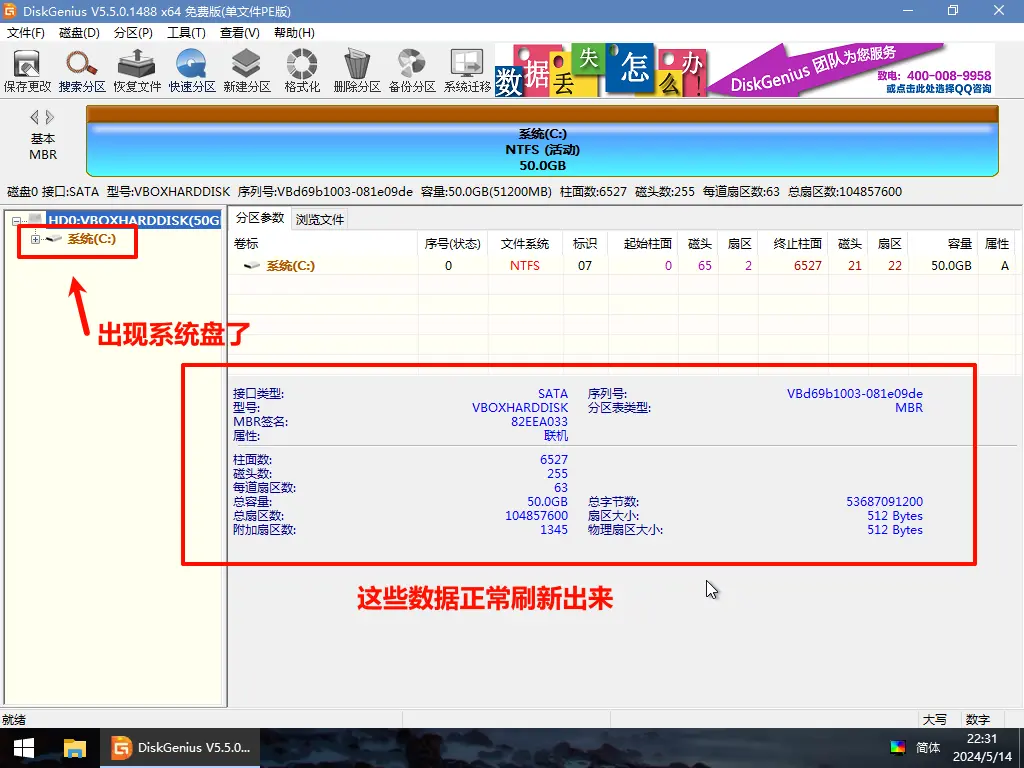Launch the 恢复文件 tool

137,71
